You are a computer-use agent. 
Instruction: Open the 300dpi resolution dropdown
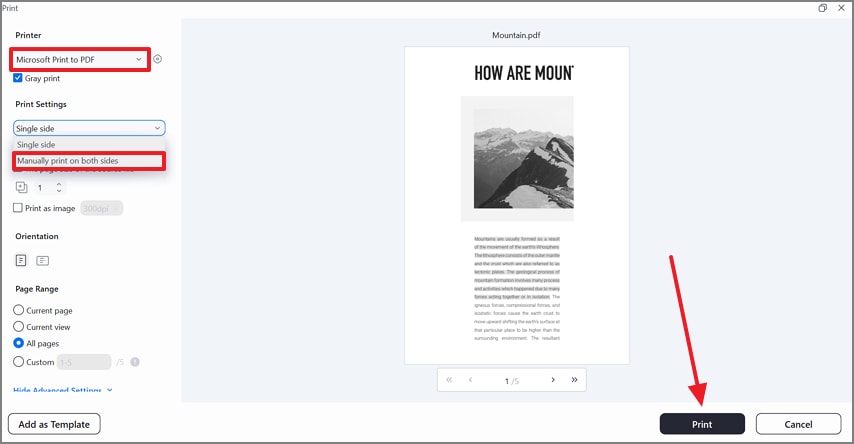tap(102, 208)
